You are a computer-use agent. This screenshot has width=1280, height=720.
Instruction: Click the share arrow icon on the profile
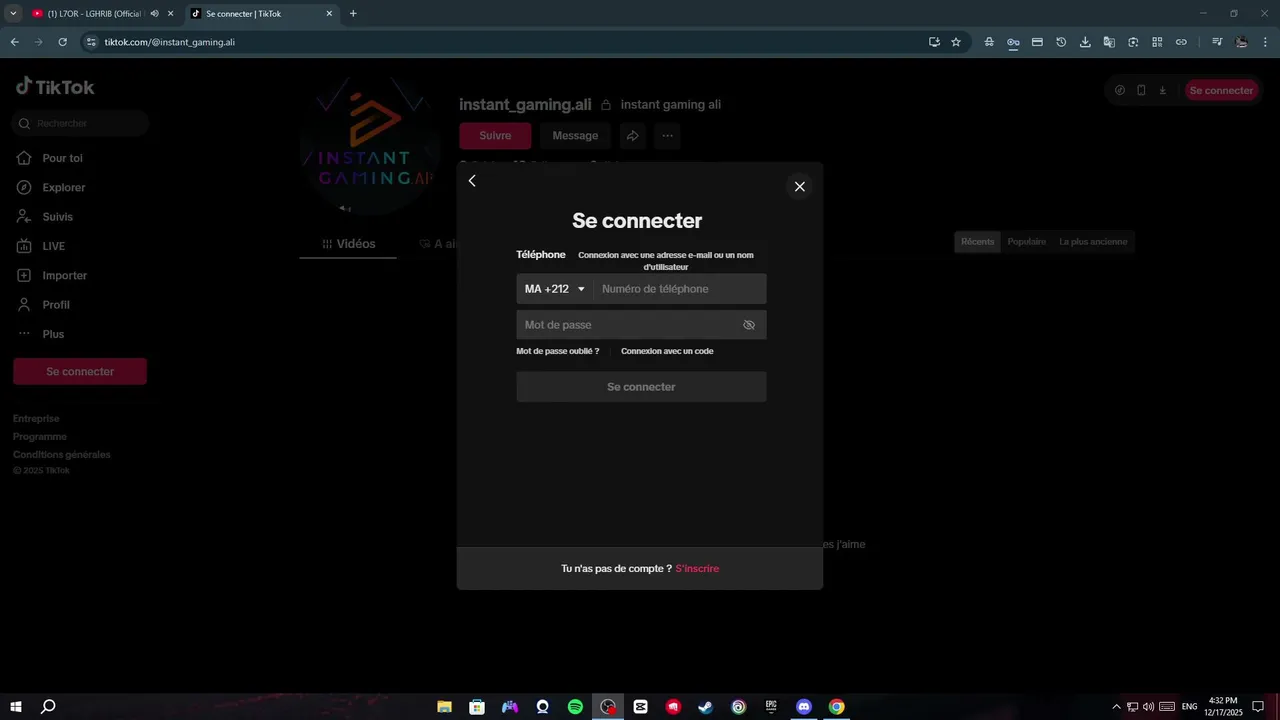(632, 136)
